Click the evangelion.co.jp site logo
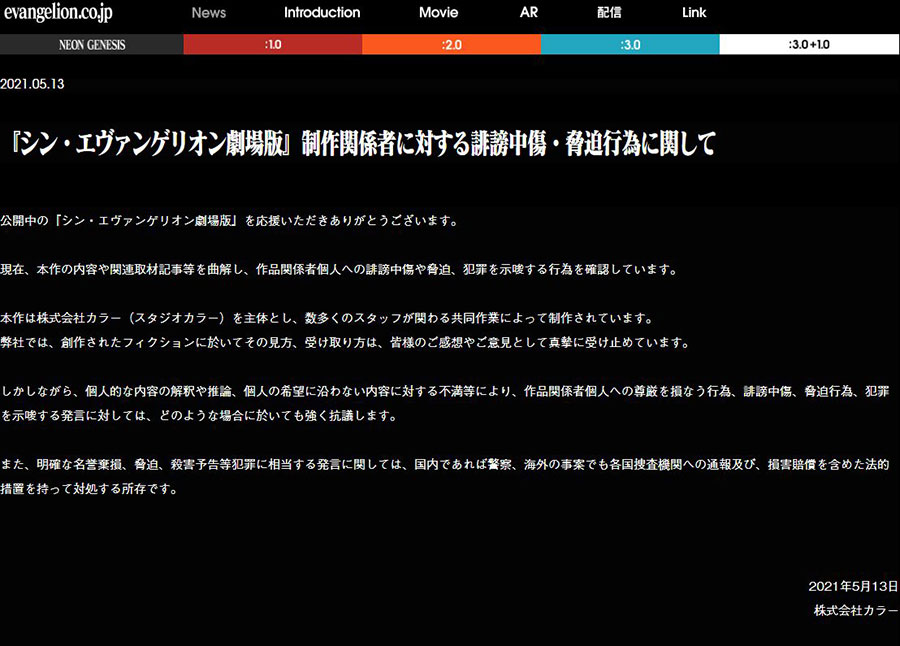Viewport: 900px width, 646px height. pos(58,13)
